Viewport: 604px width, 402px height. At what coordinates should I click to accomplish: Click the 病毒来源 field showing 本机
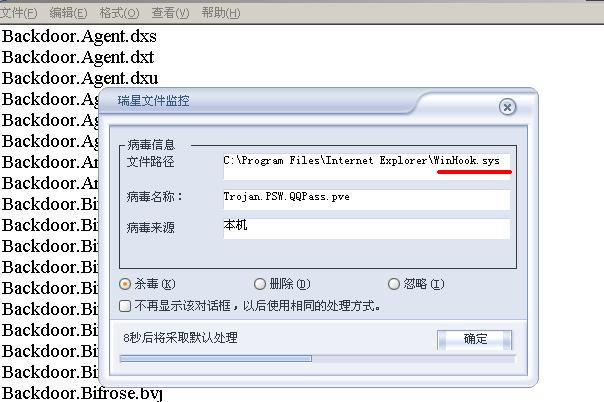[x=367, y=229]
